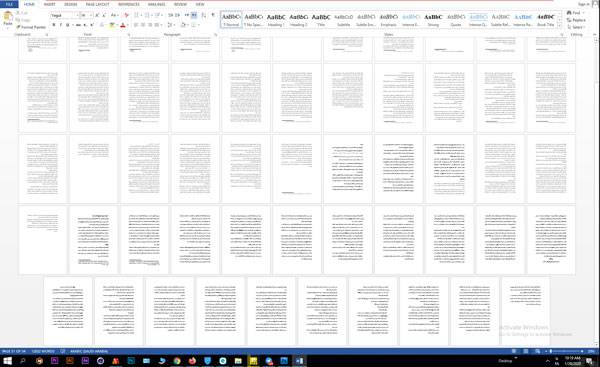Viewport: 600px width, 367px height.
Task: Click the Find button in Editing group
Action: tap(576, 13)
